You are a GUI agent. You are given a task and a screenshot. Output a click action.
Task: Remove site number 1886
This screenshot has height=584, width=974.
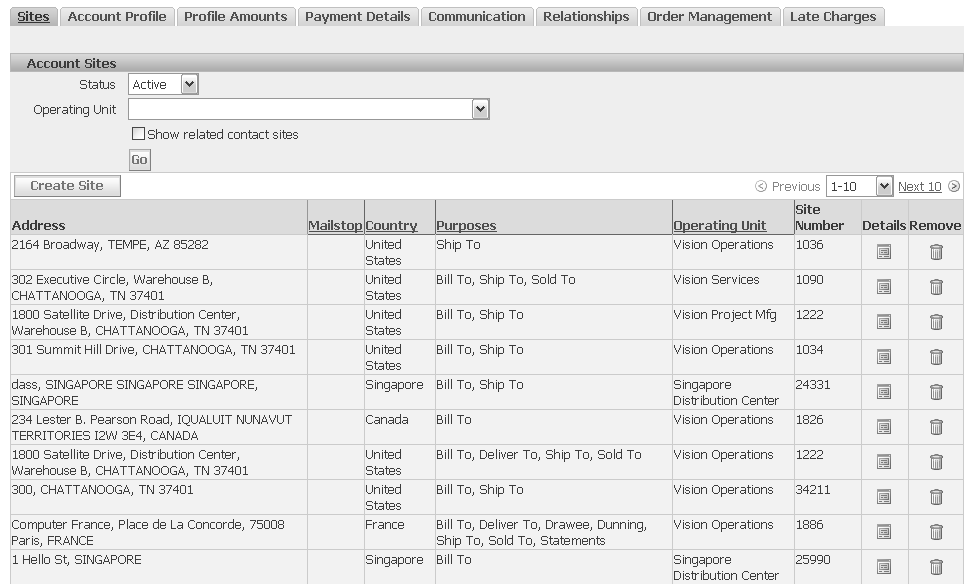(x=936, y=532)
